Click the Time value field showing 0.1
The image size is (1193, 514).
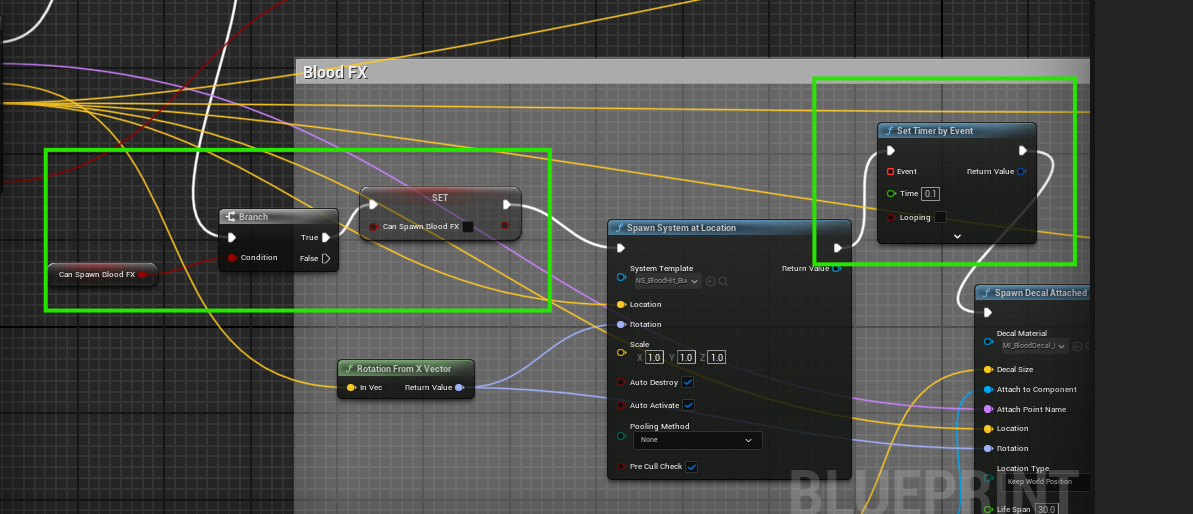click(931, 194)
